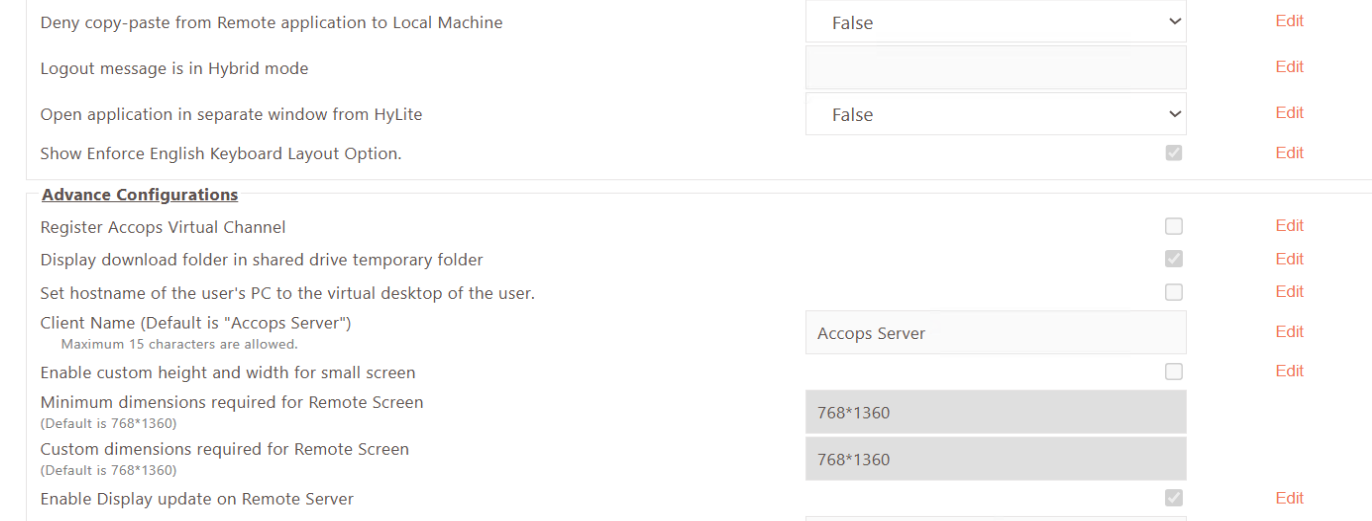The height and width of the screenshot is (521, 1372).
Task: Click Edit for Display download folder setting
Action: (1289, 259)
